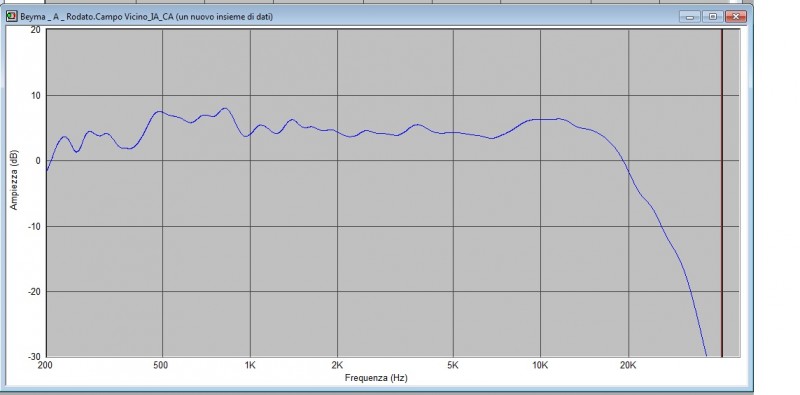Maximize the Beyma measurement window

click(x=713, y=17)
